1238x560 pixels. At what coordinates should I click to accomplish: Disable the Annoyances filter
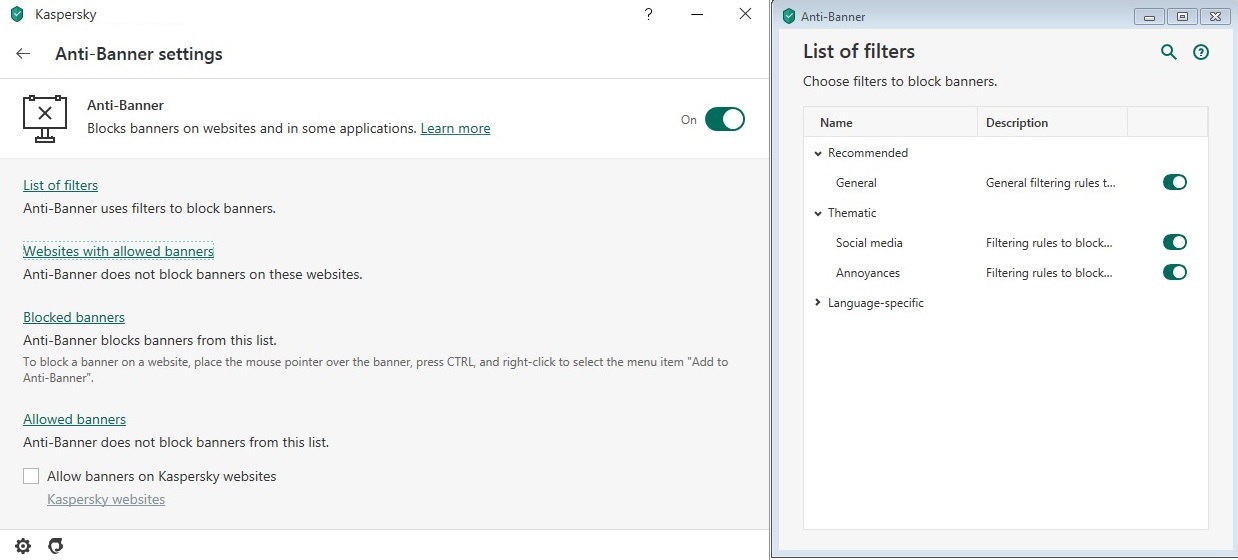(x=1175, y=272)
